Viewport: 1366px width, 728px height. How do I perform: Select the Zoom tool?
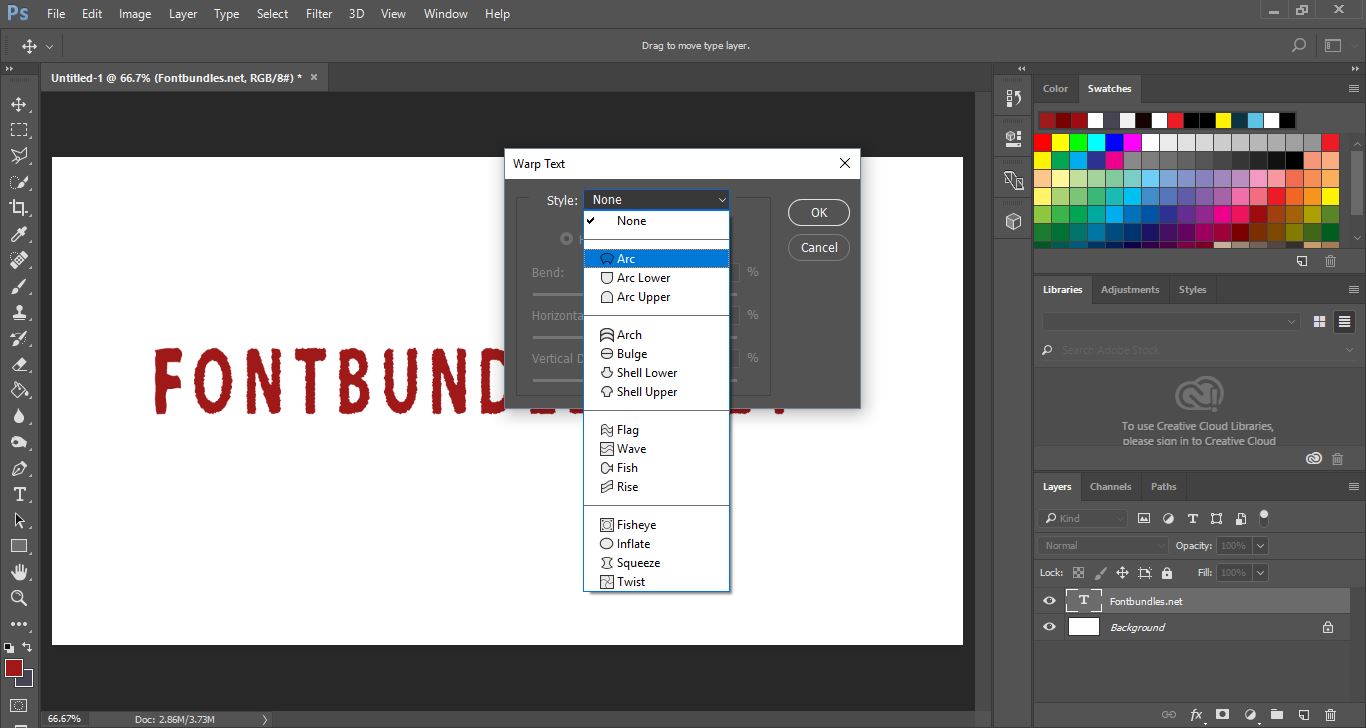(x=19, y=597)
